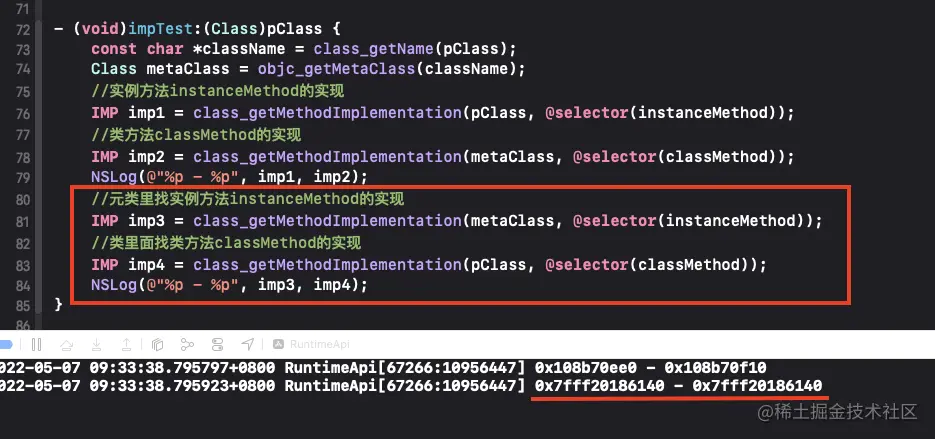Click console timestamp 09:33:38.795923+0800
Viewport: 935px width, 439px height.
click(182, 386)
